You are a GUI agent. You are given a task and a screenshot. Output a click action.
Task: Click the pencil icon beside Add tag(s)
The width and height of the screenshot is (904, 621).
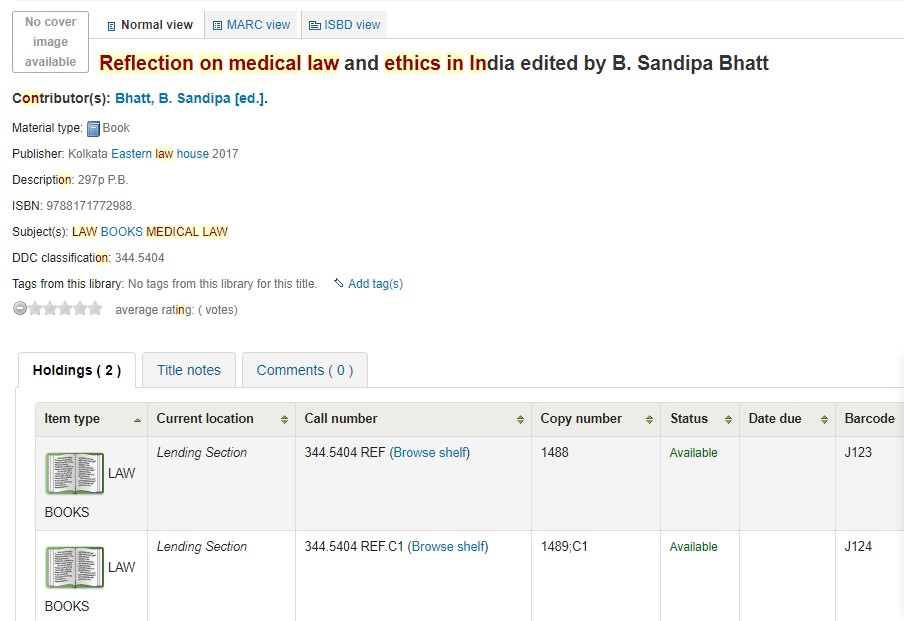click(x=339, y=283)
